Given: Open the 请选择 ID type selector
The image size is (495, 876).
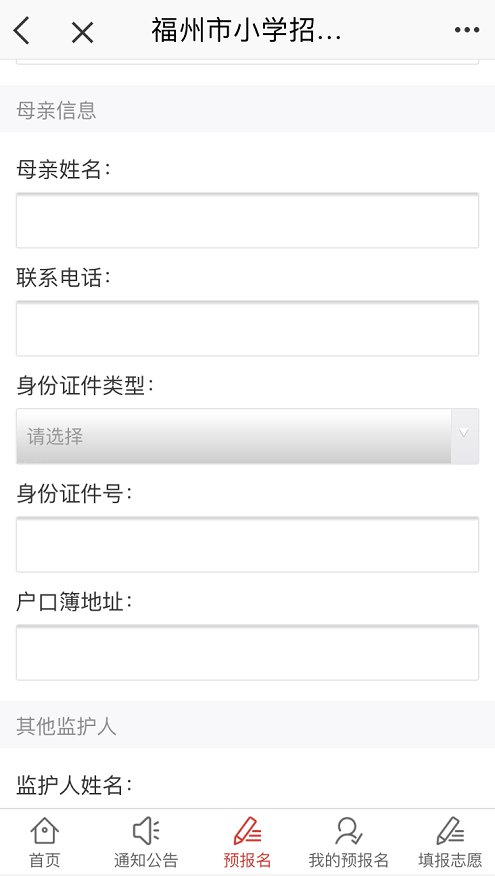Looking at the screenshot, I should [248, 436].
